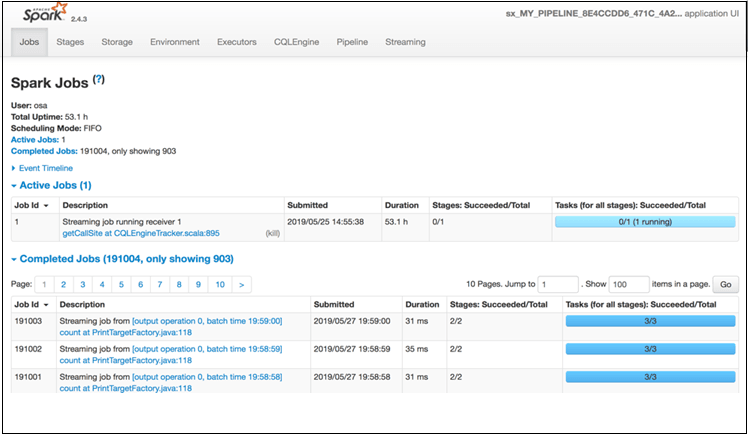Select job id 191001 cell
Viewport: 748px width, 436px height.
(x=28, y=377)
